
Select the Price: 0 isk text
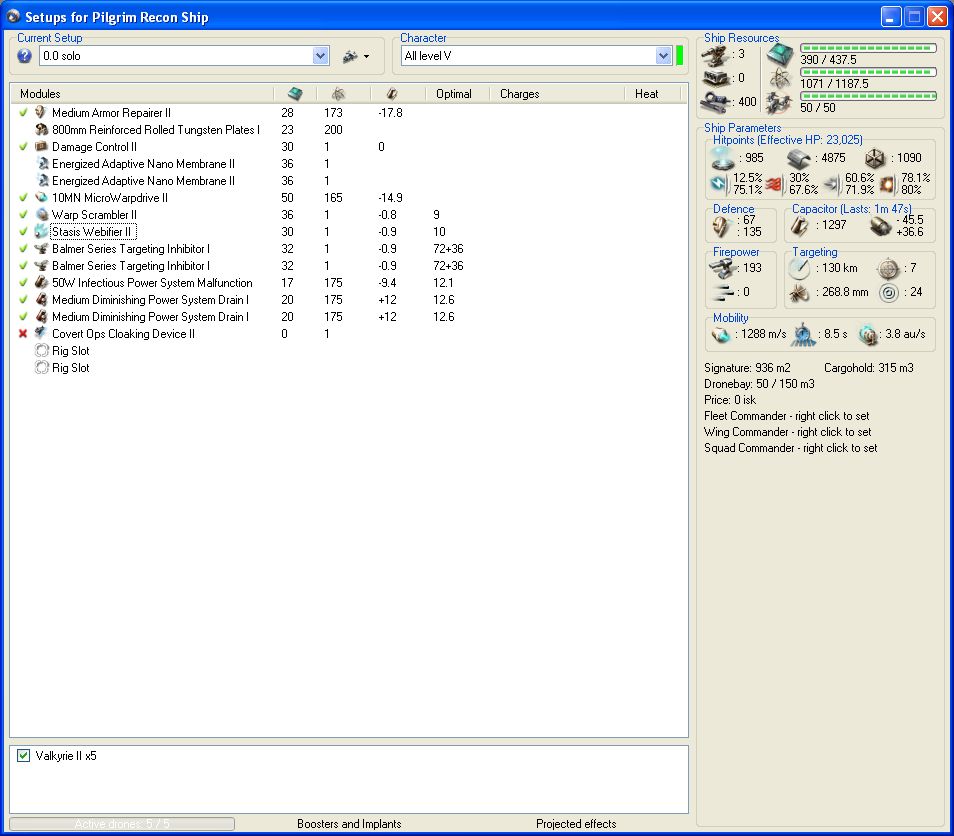(x=729, y=400)
